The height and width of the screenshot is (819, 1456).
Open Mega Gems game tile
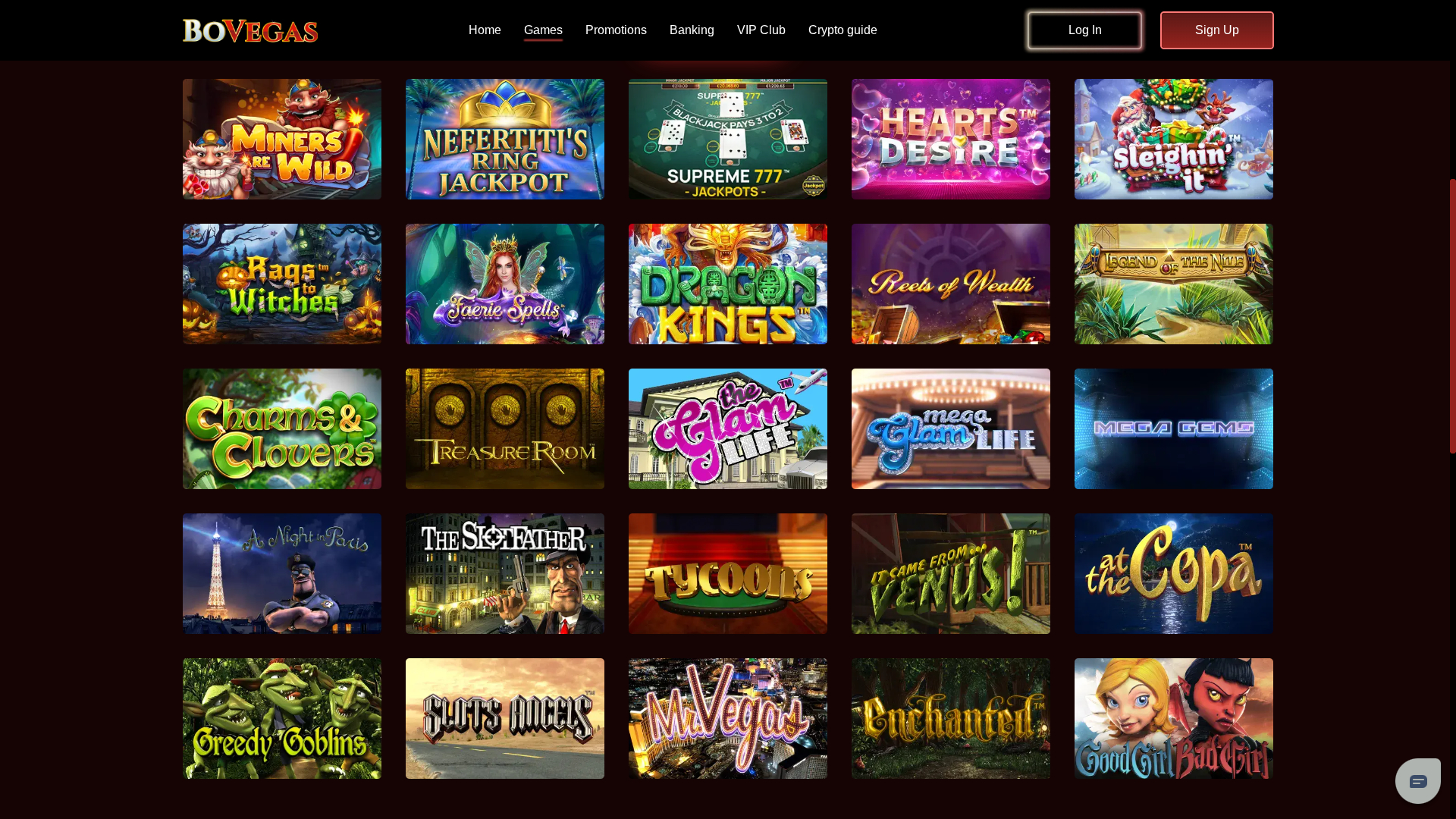[1174, 428]
